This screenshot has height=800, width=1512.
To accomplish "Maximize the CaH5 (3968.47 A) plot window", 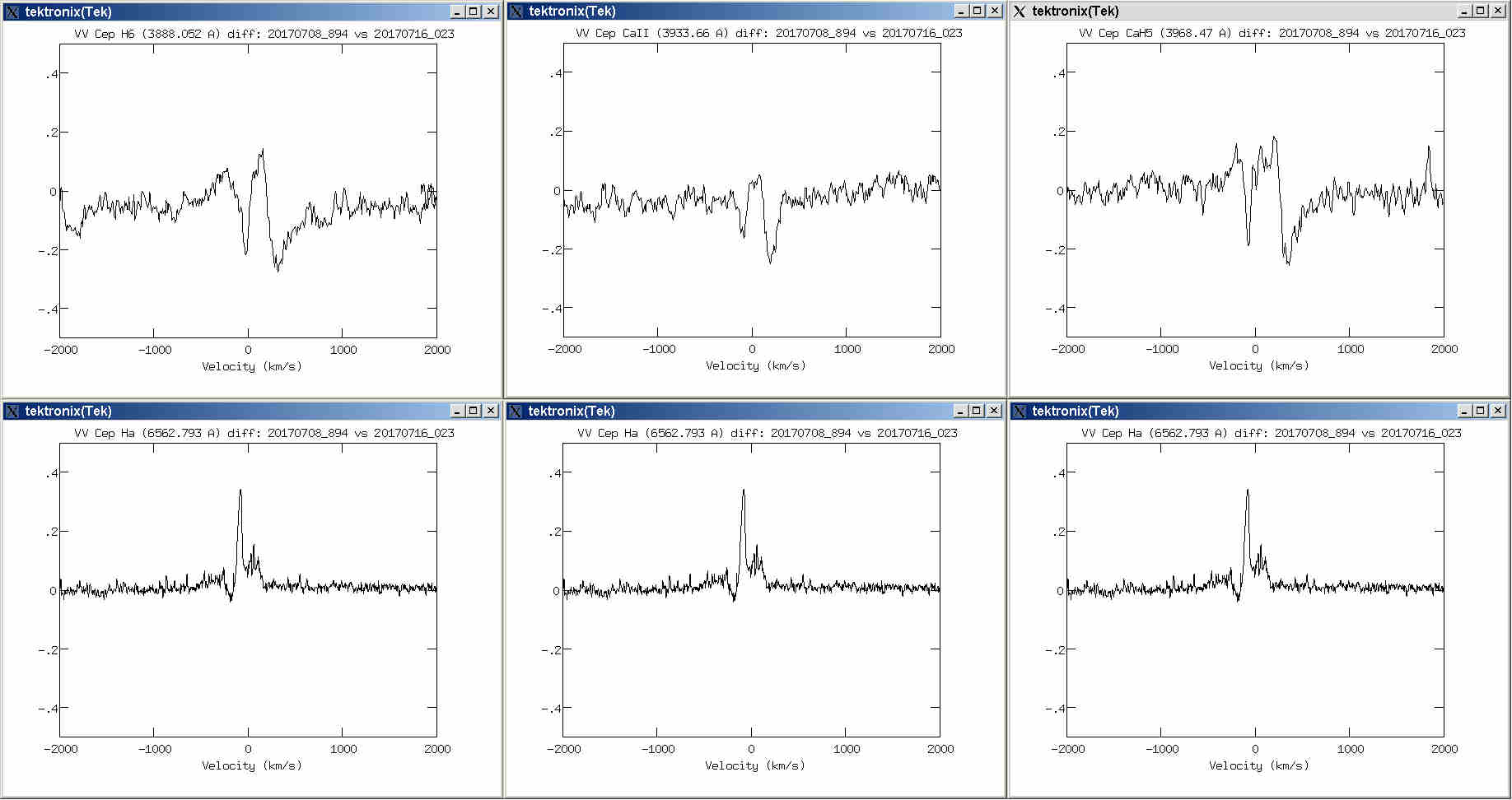I will pyautogui.click(x=1480, y=11).
